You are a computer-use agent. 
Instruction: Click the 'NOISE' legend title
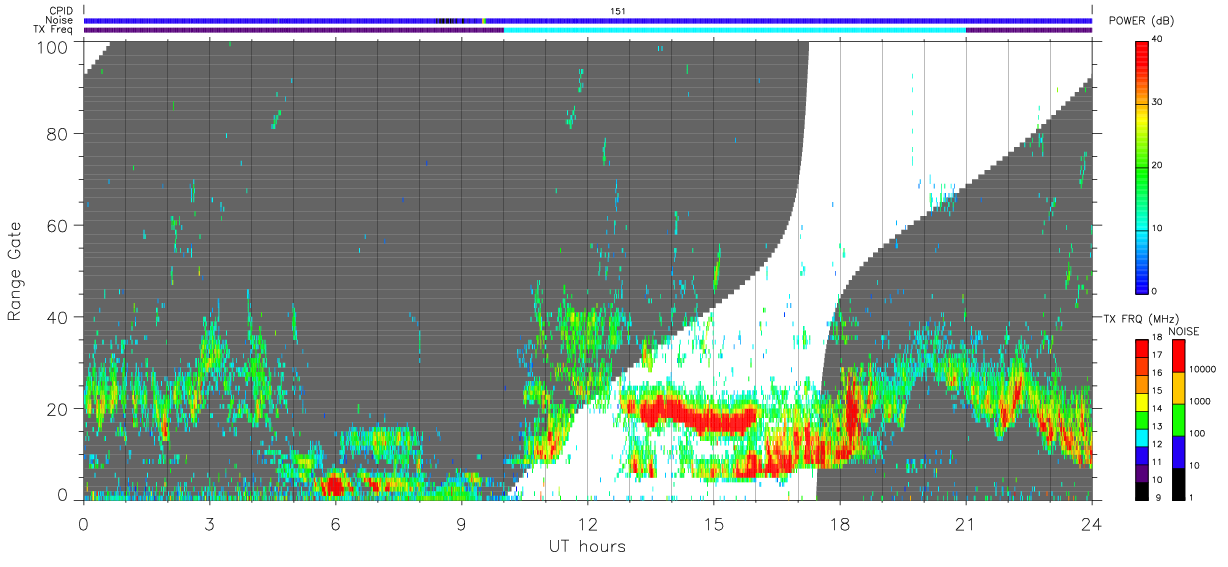[1183, 330]
